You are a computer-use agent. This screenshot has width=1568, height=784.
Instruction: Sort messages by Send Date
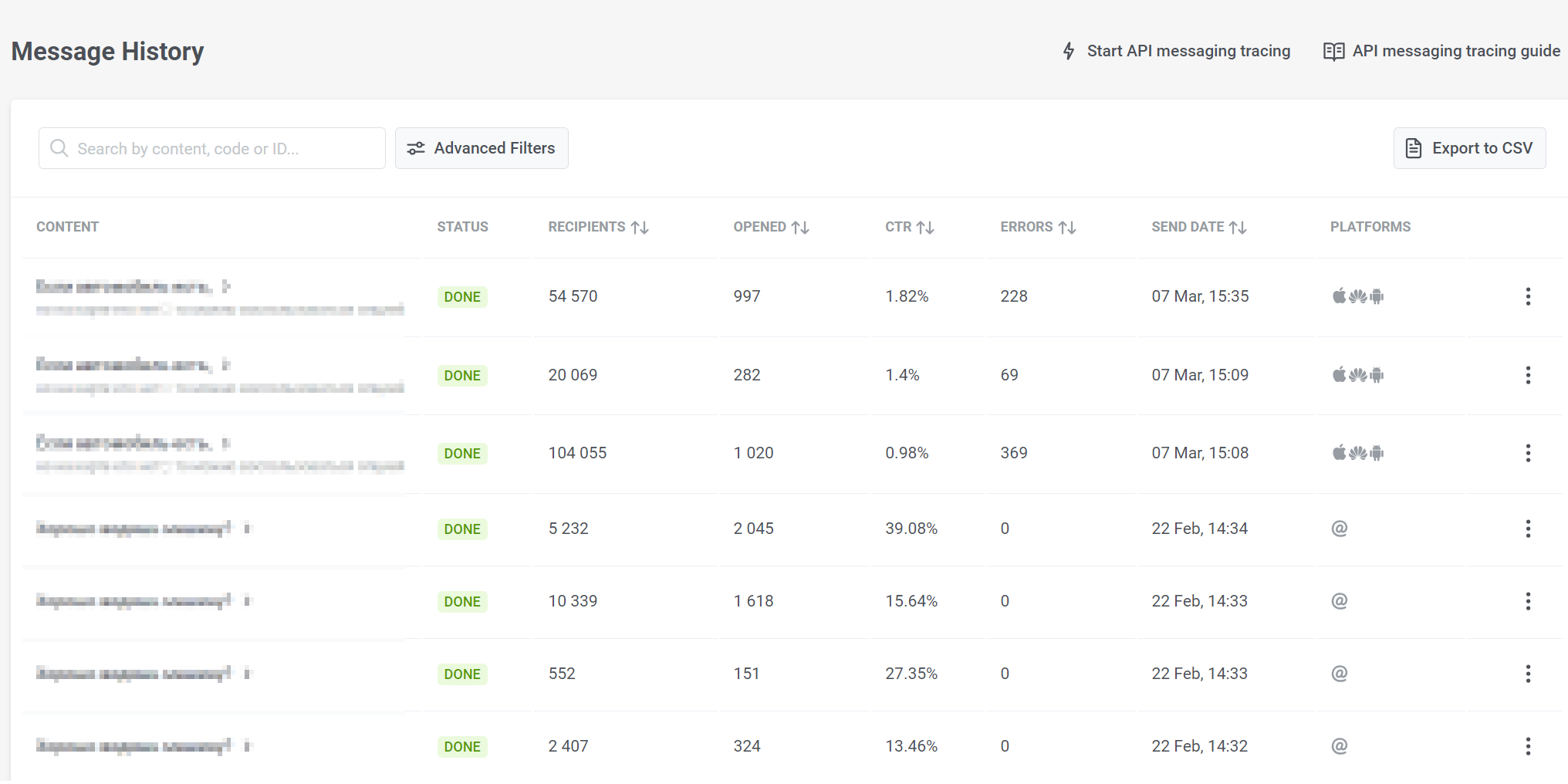pos(1238,228)
